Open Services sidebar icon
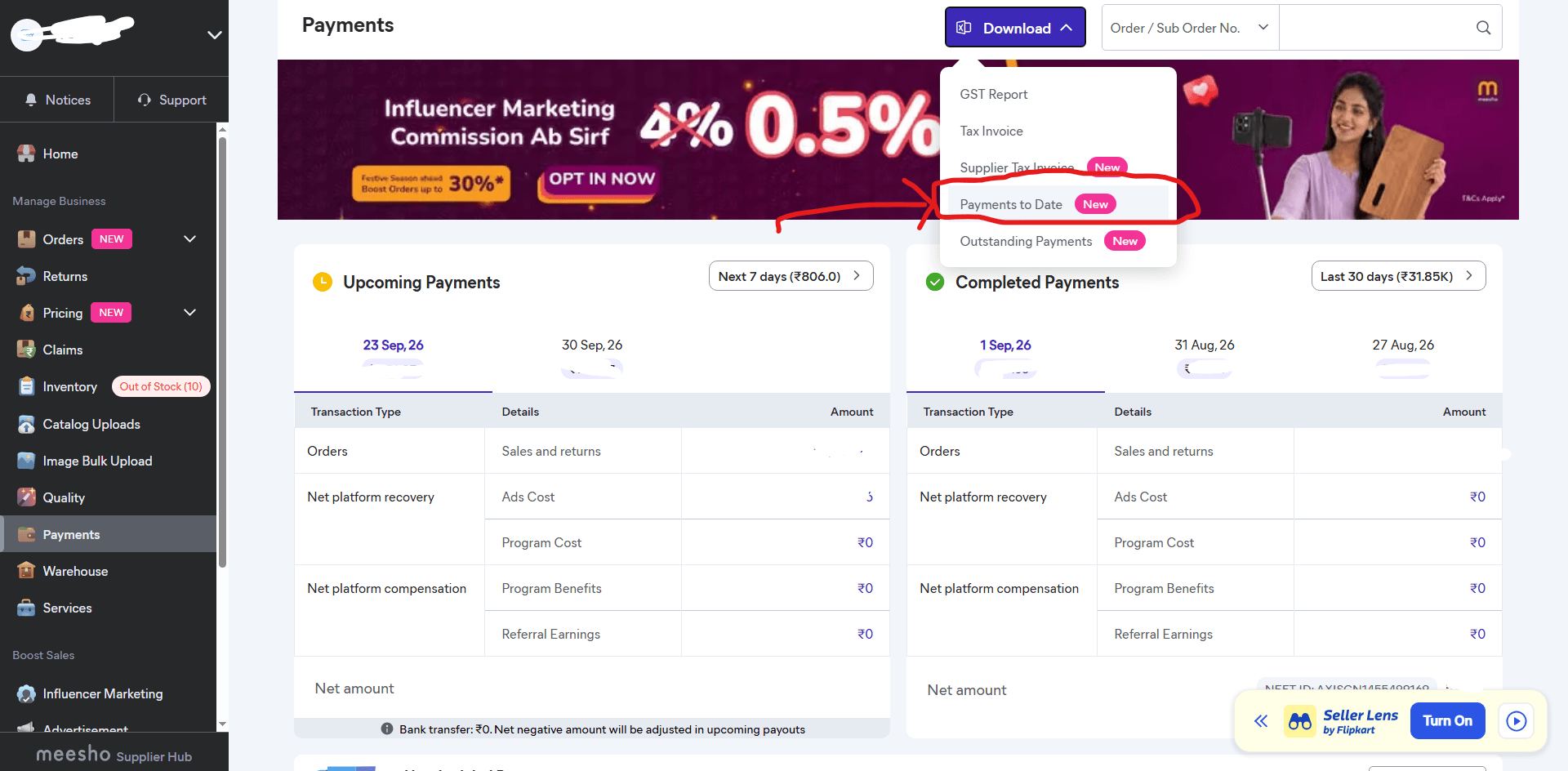Screen dimensions: 1568x771 pos(26,608)
